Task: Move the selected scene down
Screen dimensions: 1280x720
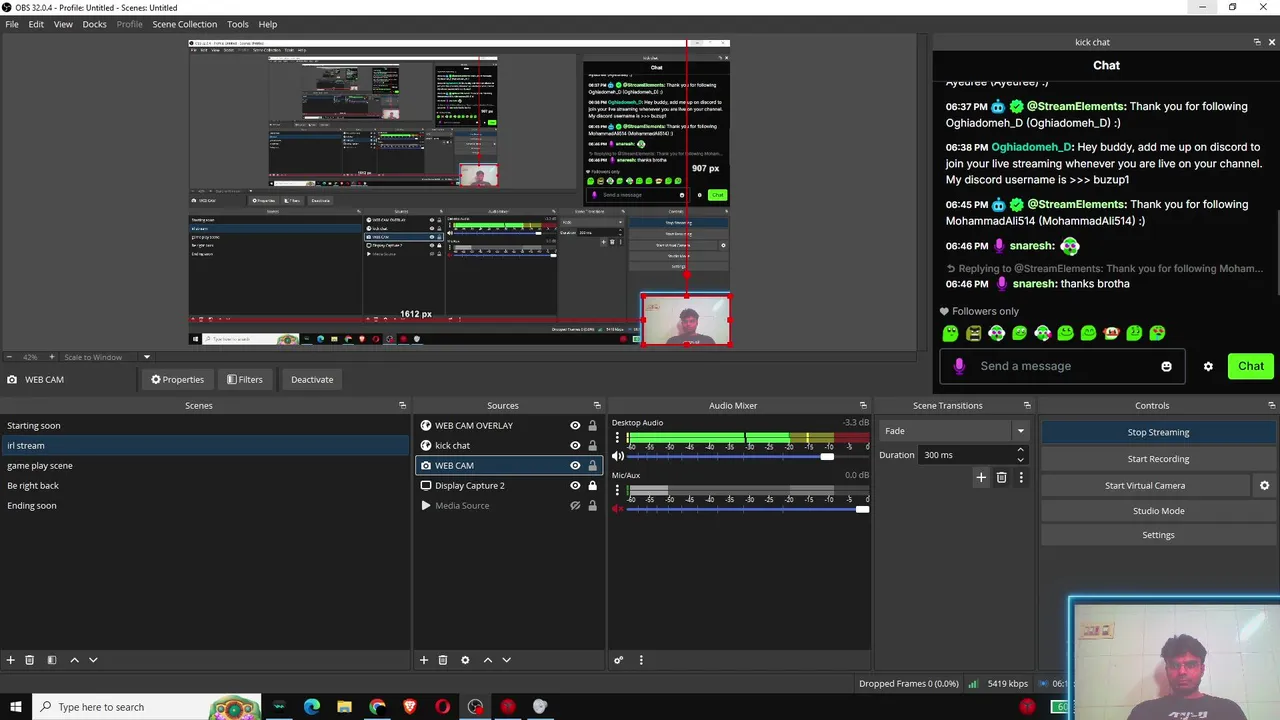Action: click(93, 660)
